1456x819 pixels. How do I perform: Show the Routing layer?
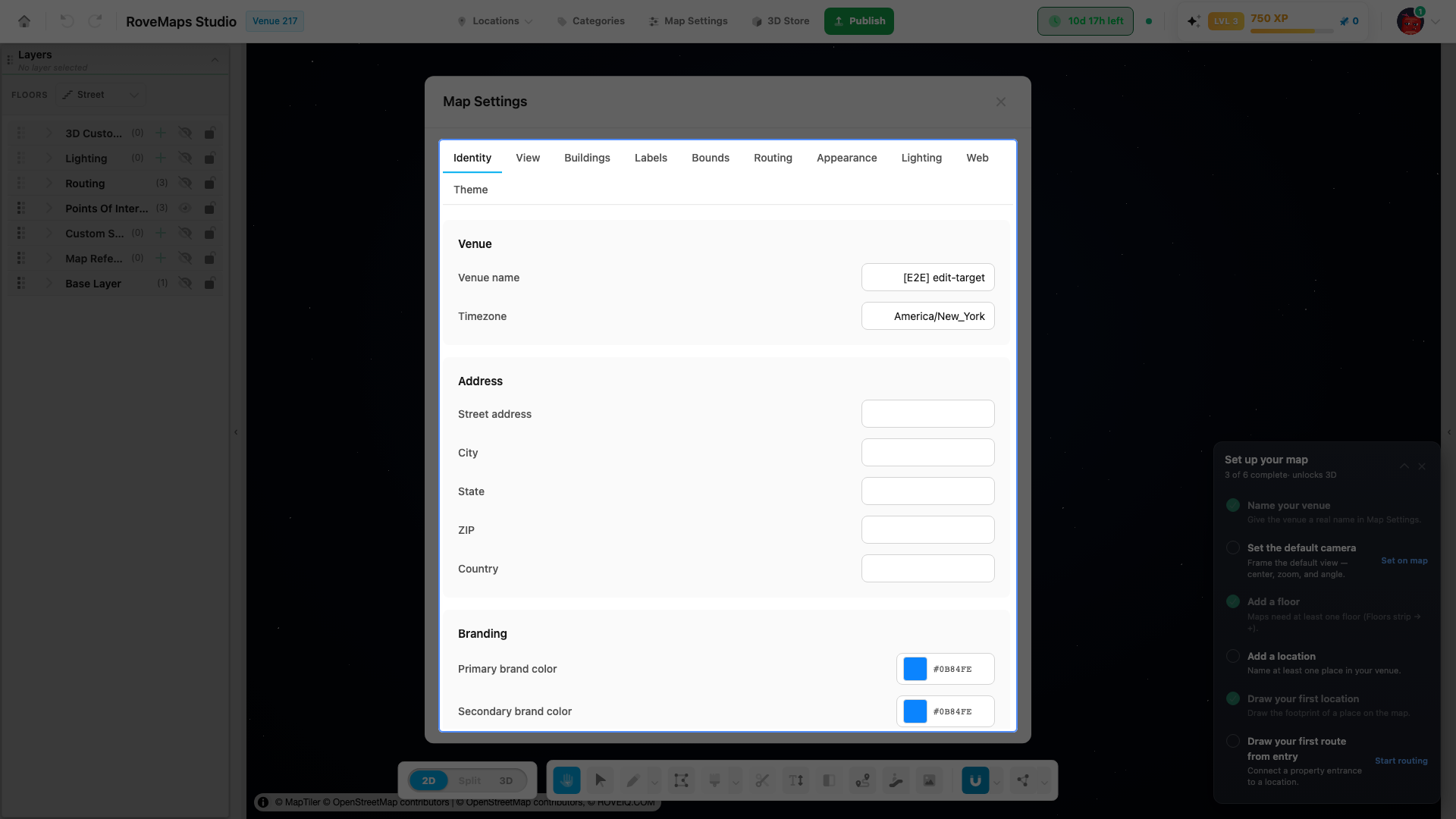185,183
